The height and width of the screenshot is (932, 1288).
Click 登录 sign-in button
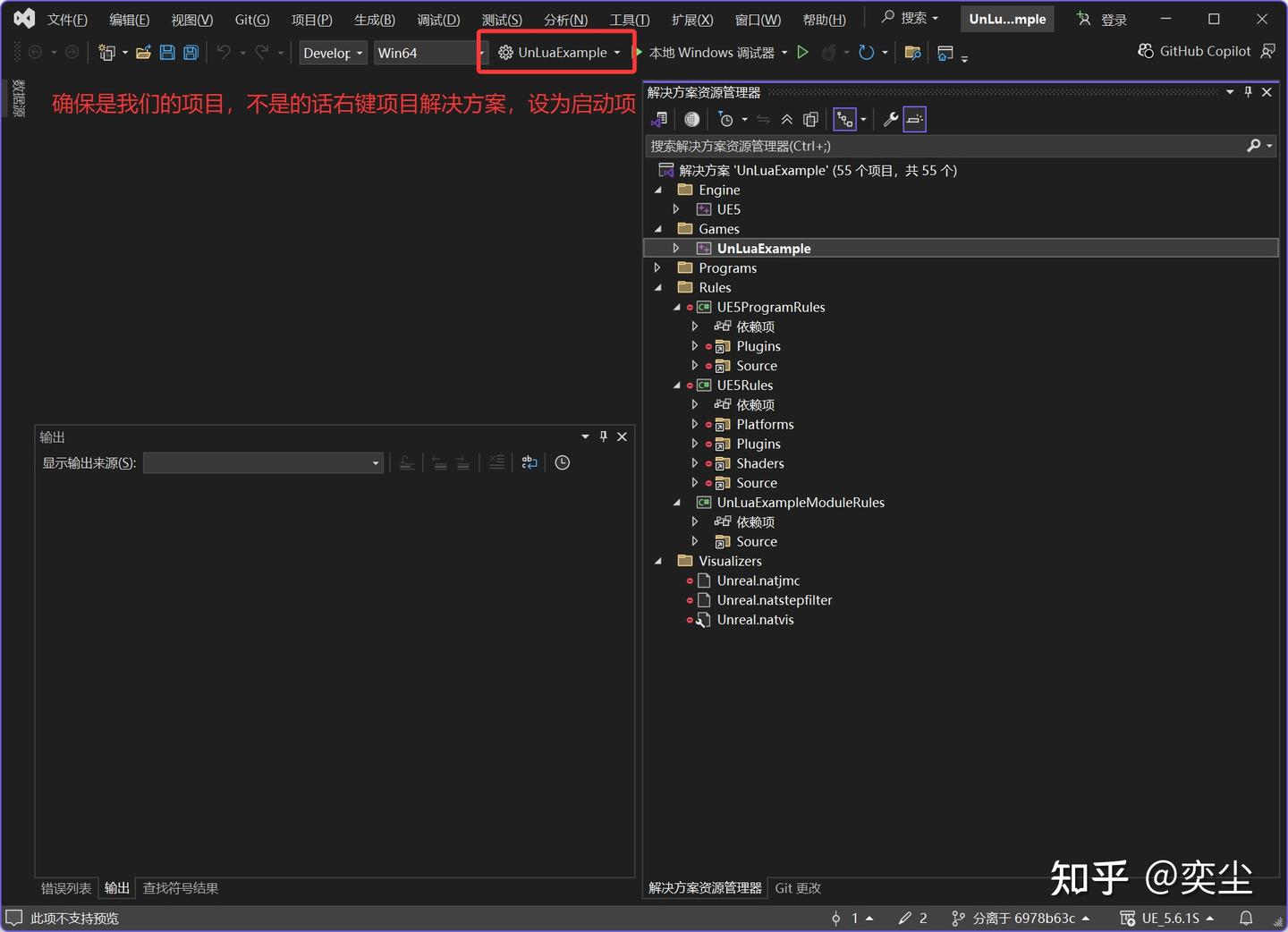[x=1102, y=20]
